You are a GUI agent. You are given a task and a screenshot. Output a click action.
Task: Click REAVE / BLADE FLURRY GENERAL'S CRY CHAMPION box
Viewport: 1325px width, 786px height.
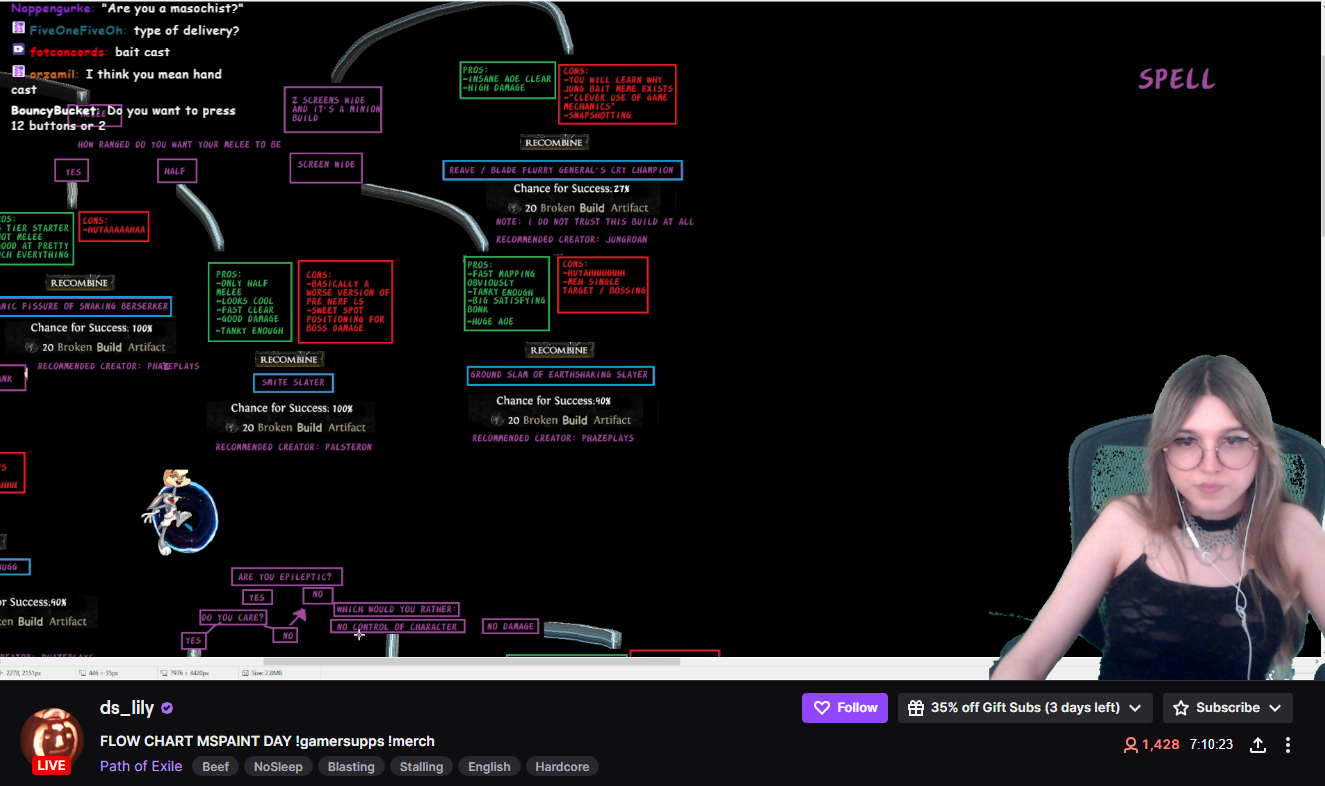tap(562, 170)
